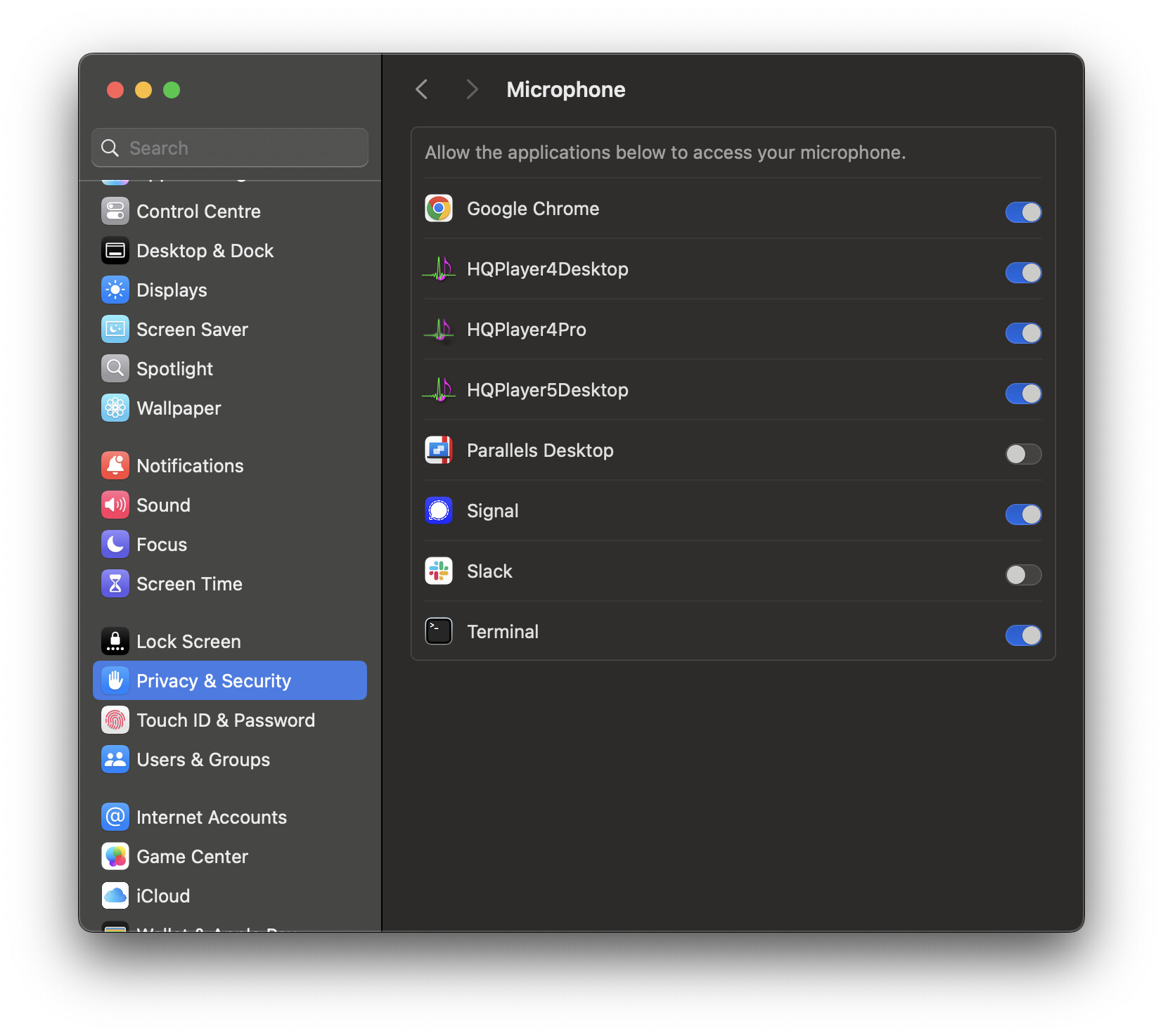Click the Parallels Desktop app icon
1163x1036 pixels.
pos(439,451)
